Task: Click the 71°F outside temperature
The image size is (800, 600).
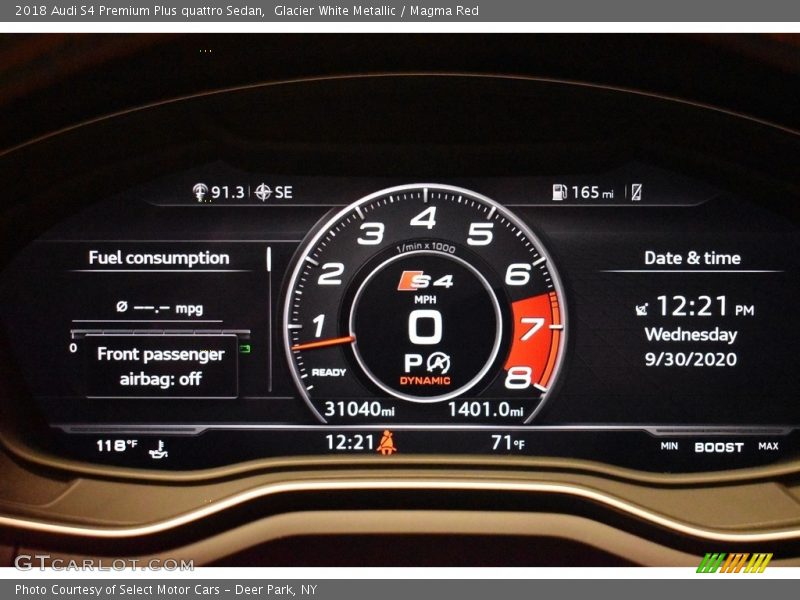Action: pyautogui.click(x=508, y=442)
